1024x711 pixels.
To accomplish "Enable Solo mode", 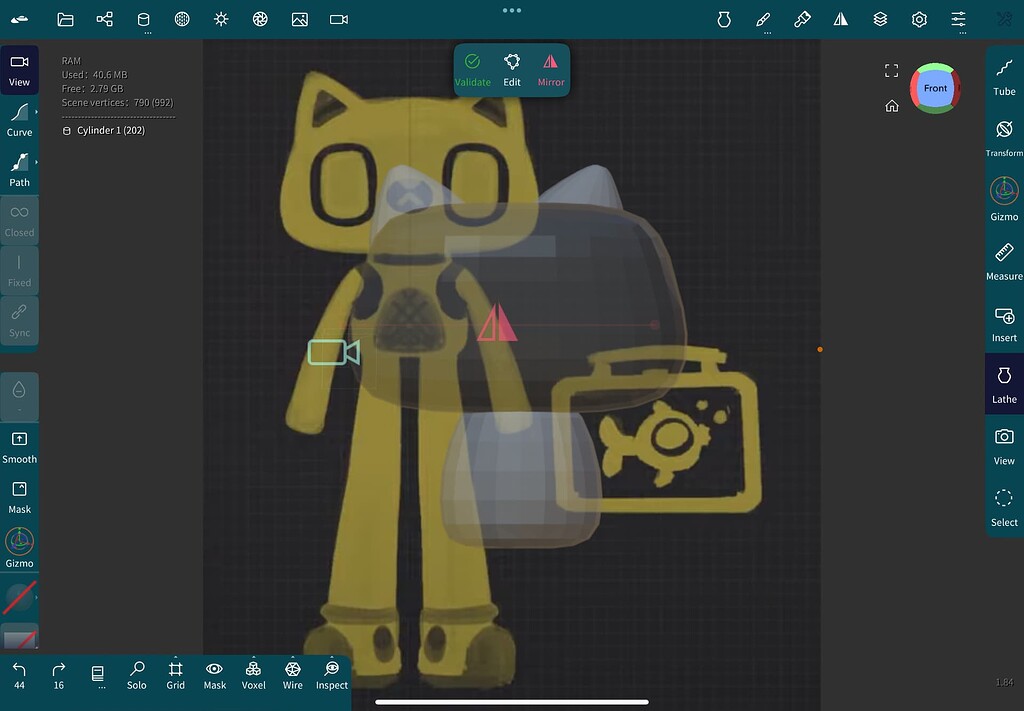I will pos(136,673).
